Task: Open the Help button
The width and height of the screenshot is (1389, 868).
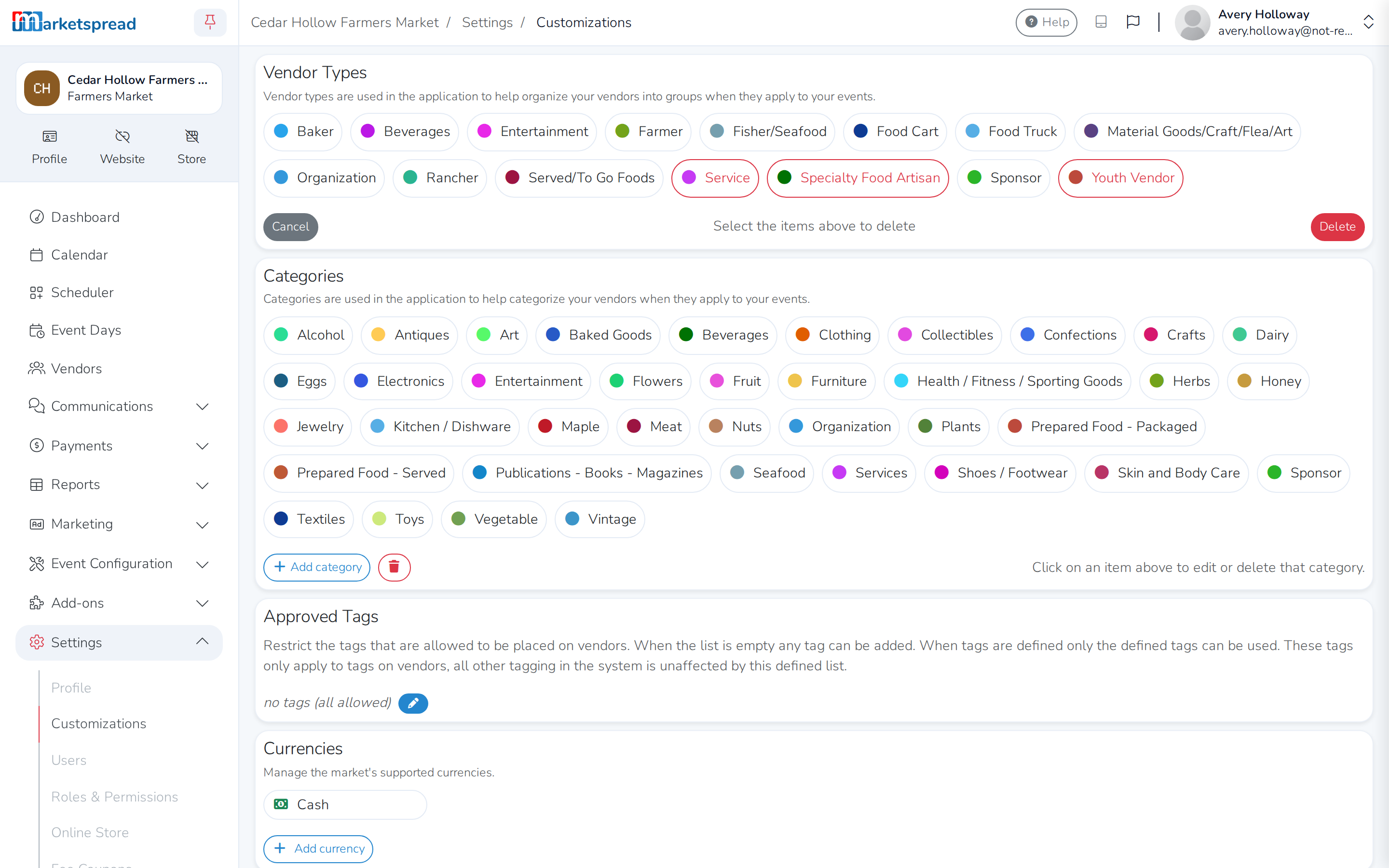Action: point(1046,22)
